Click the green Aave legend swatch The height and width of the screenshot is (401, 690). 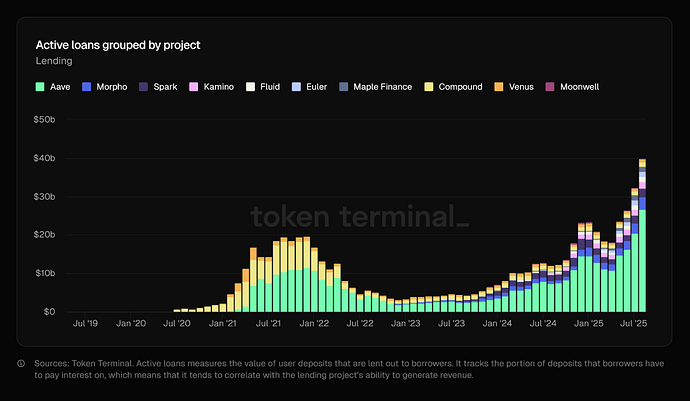pyautogui.click(x=40, y=87)
